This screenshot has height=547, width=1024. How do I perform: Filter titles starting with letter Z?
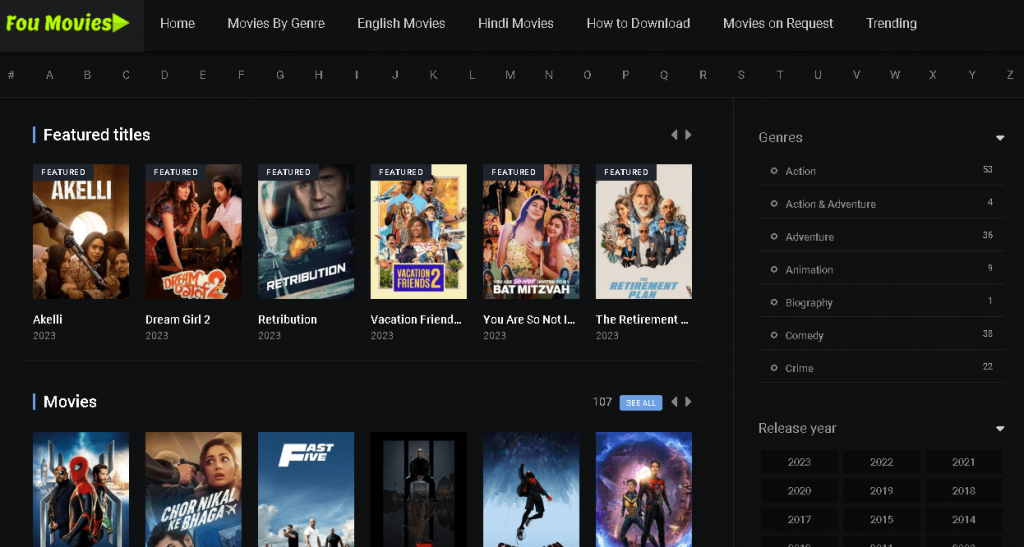(x=1010, y=75)
